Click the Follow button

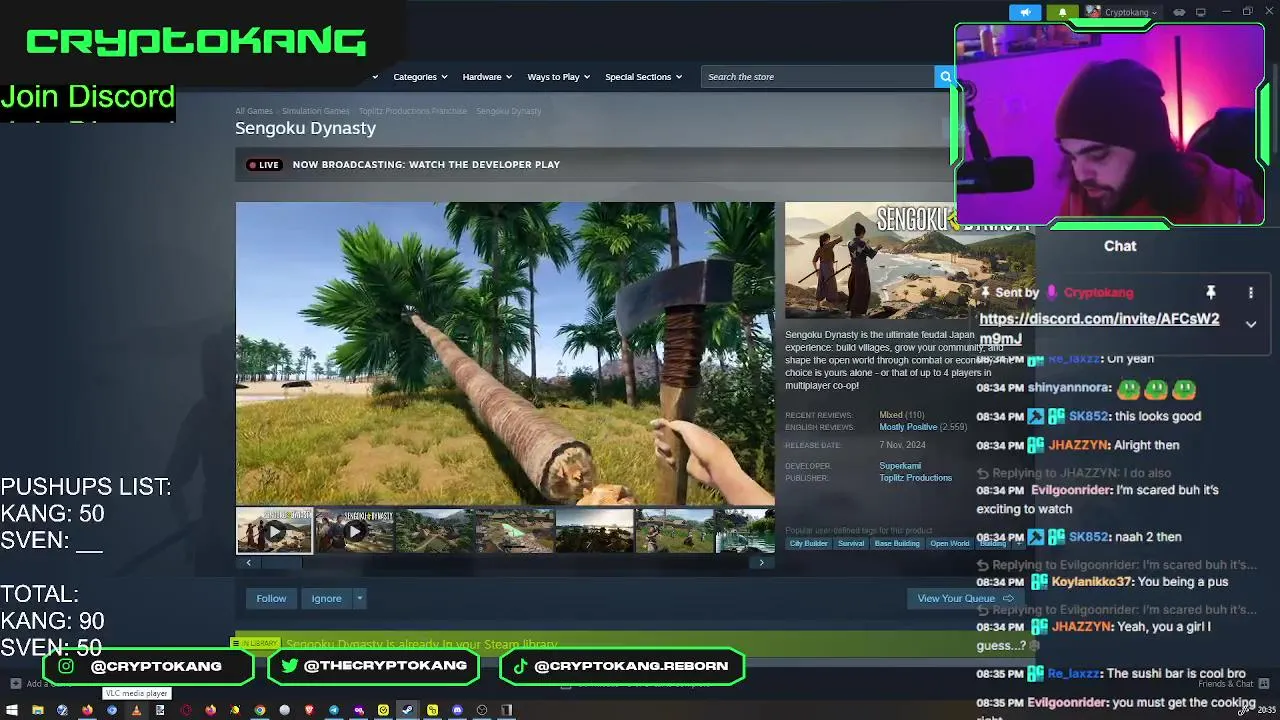pyautogui.click(x=271, y=598)
